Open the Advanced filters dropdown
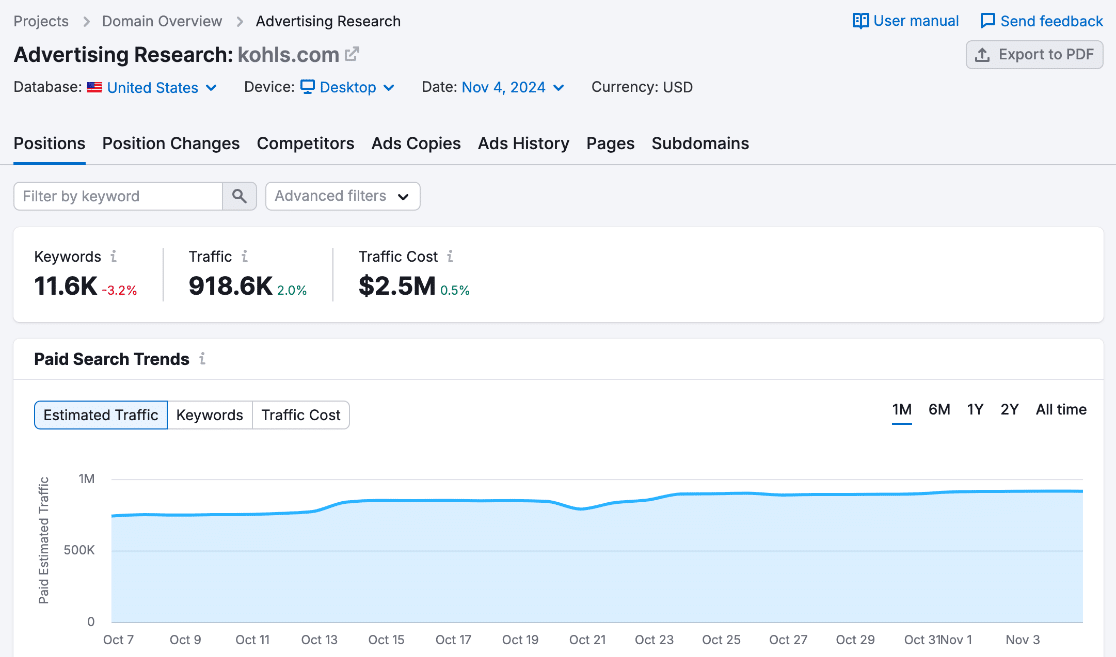 [x=342, y=196]
